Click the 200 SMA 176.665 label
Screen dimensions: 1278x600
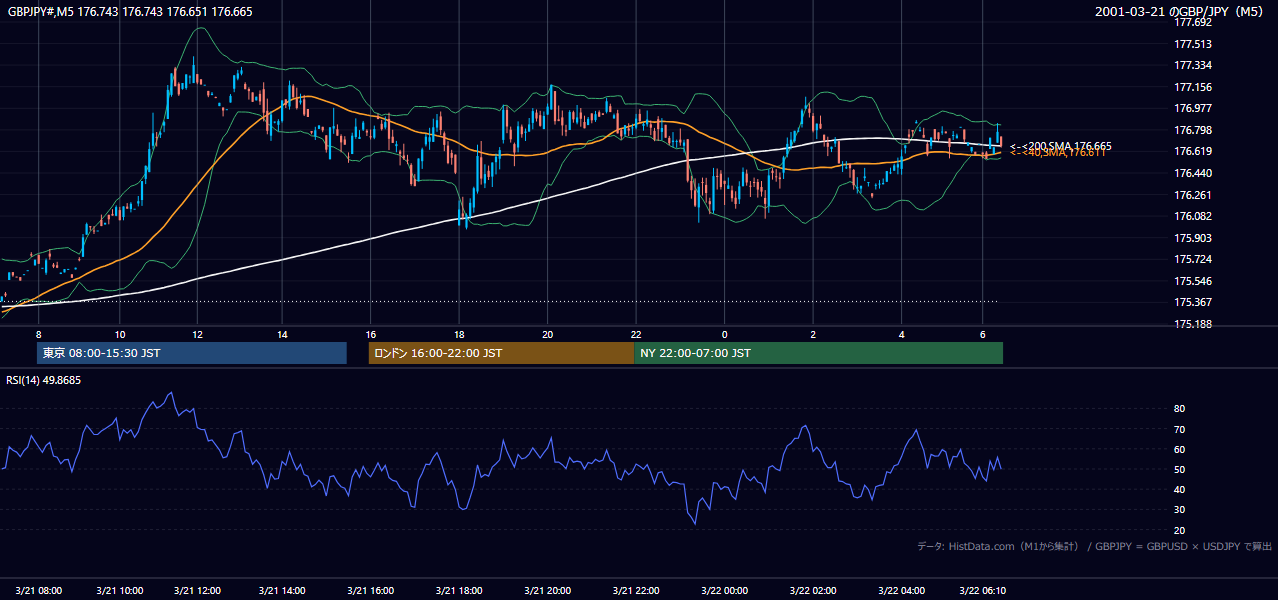(x=1060, y=146)
